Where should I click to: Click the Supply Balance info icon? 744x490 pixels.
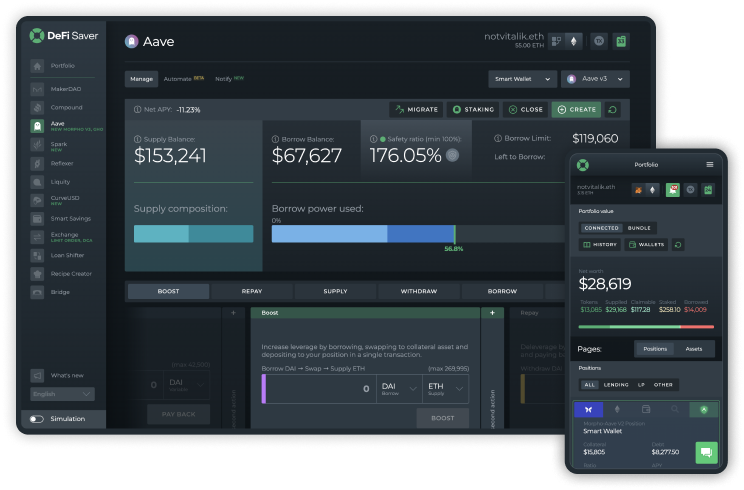click(138, 139)
